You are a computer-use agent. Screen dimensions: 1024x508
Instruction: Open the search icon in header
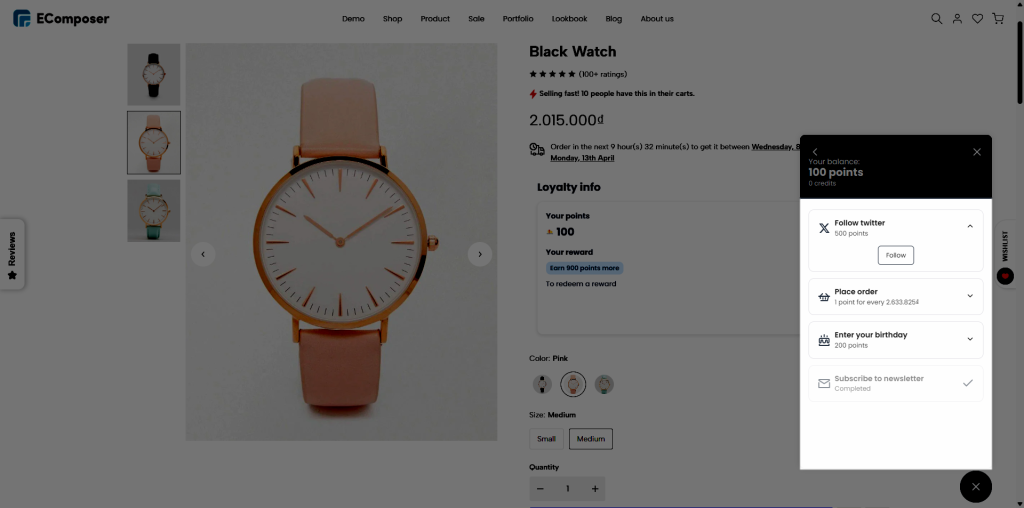[937, 18]
